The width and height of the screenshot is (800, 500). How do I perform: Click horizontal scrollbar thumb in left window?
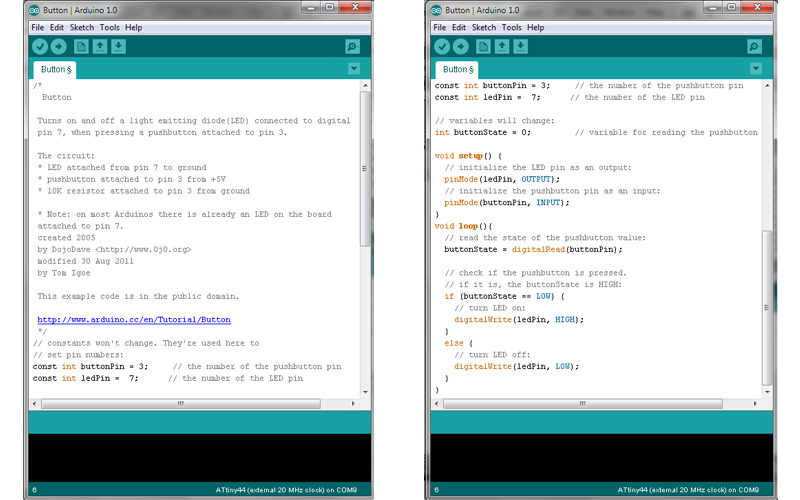click(x=181, y=404)
